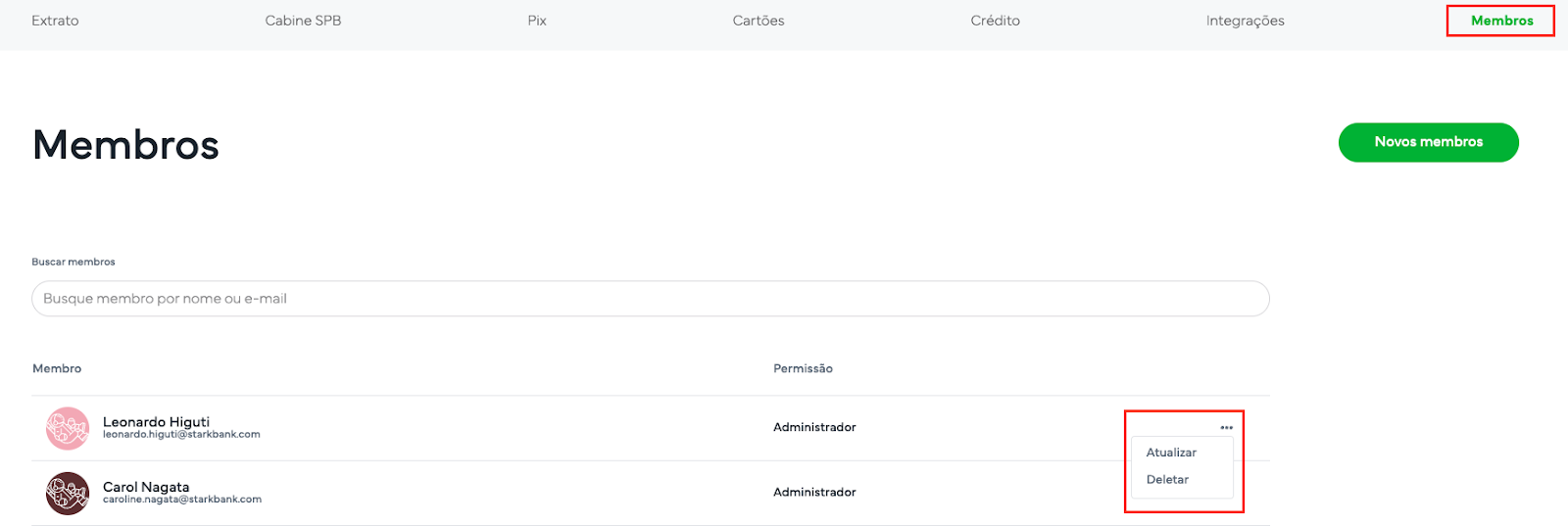Click the Permissão column header
1568x526 pixels.
803,369
